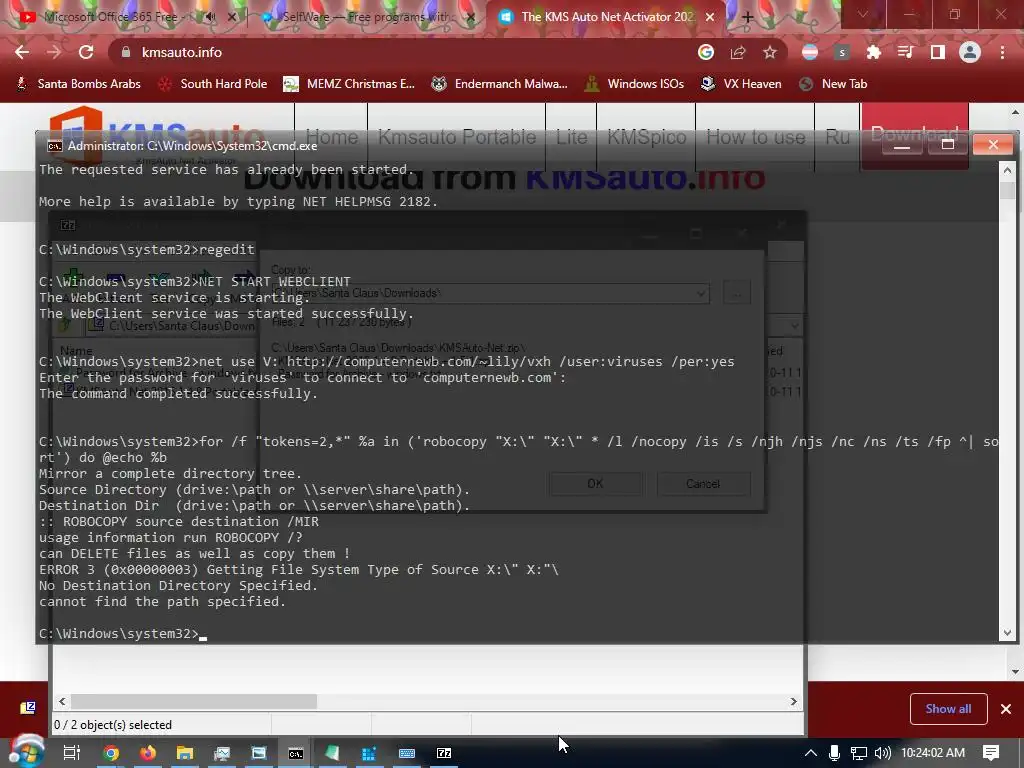
Task: Open the New Tab bookmark
Action: click(833, 84)
